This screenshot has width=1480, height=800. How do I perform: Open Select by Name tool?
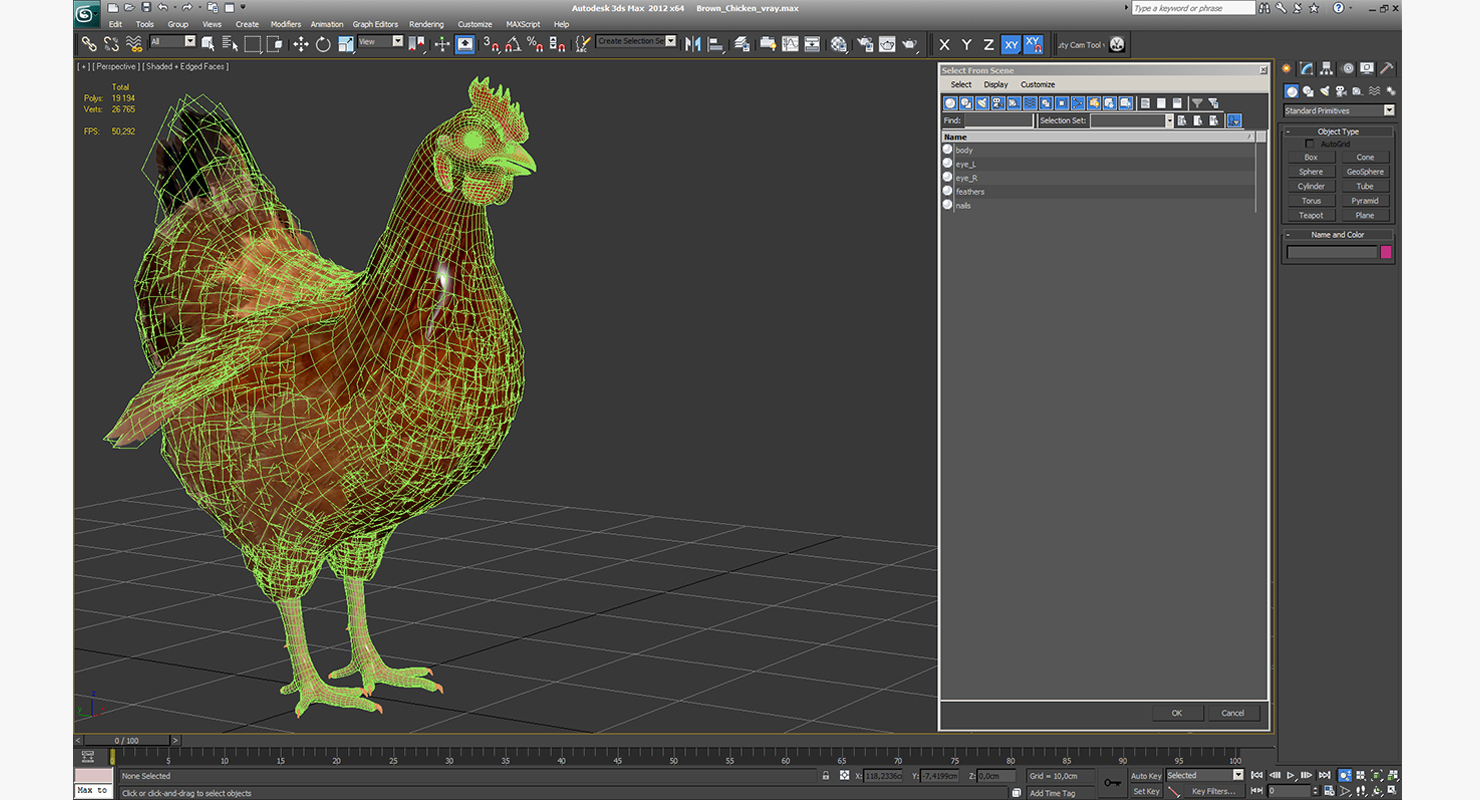[x=230, y=44]
